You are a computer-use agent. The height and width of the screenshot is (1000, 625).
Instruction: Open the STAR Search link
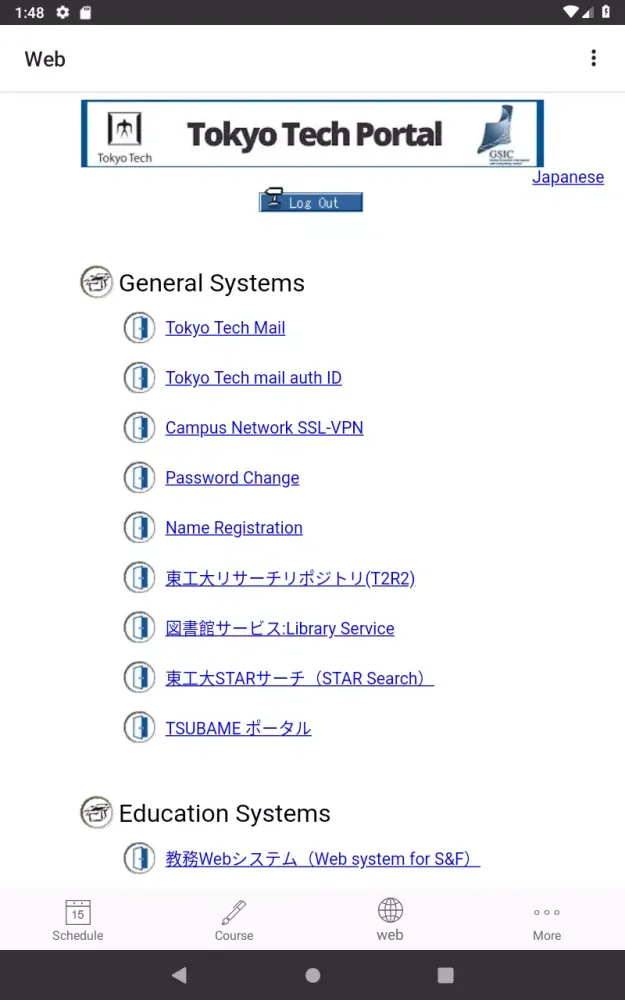[x=299, y=678]
